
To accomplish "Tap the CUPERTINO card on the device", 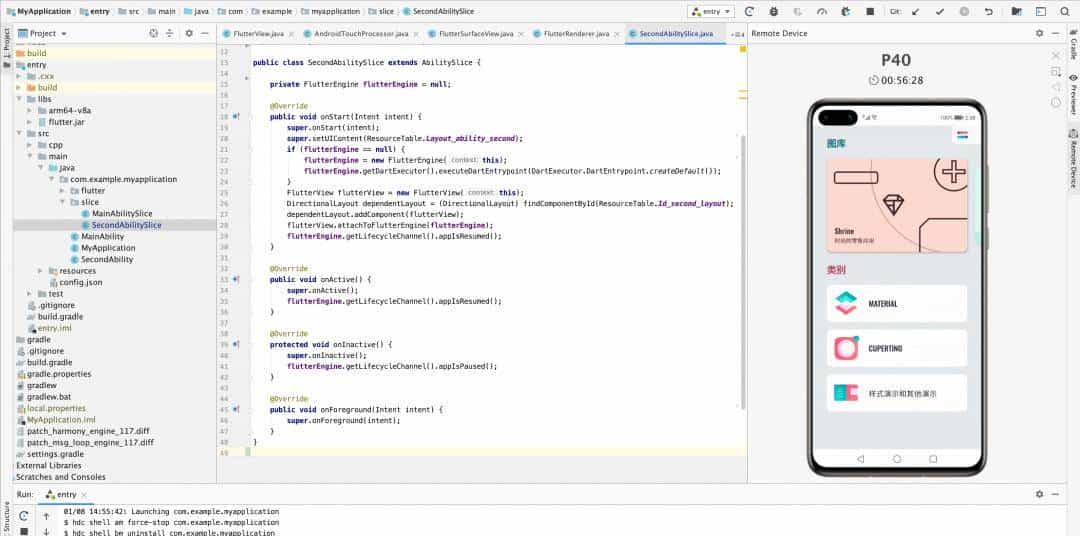I will (x=897, y=348).
